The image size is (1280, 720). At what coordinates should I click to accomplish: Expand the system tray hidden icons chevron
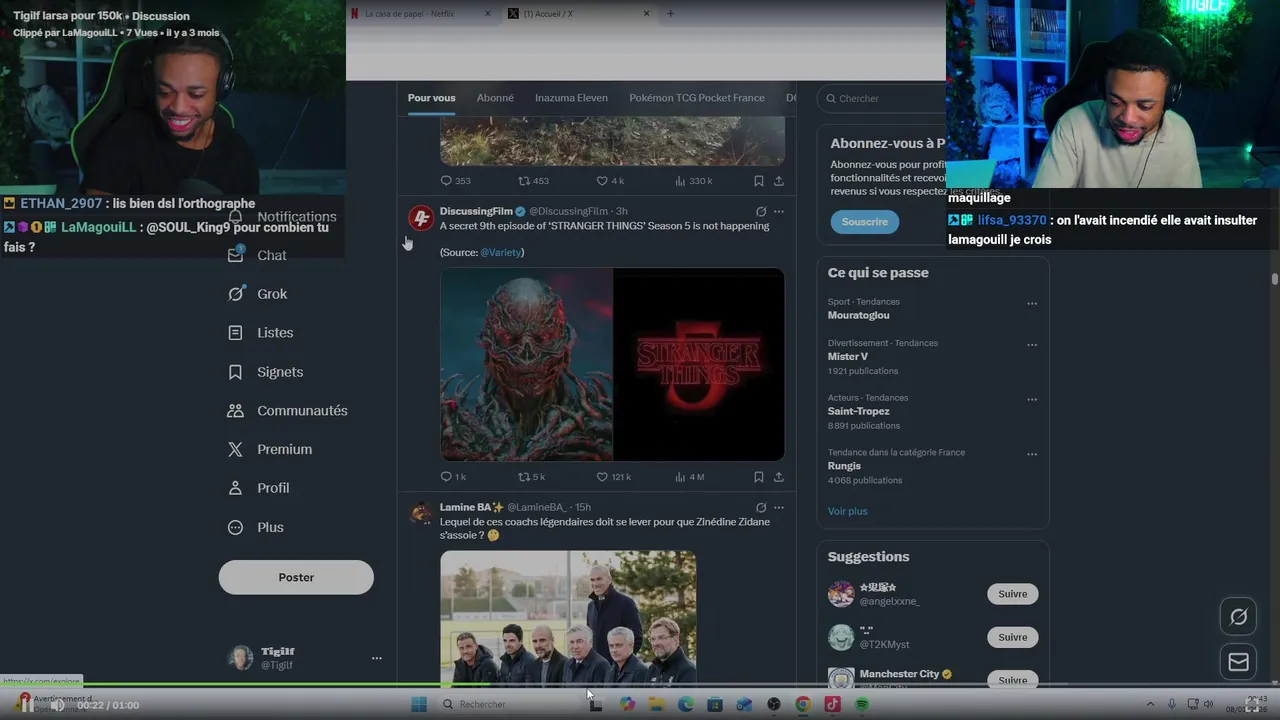(x=1150, y=705)
